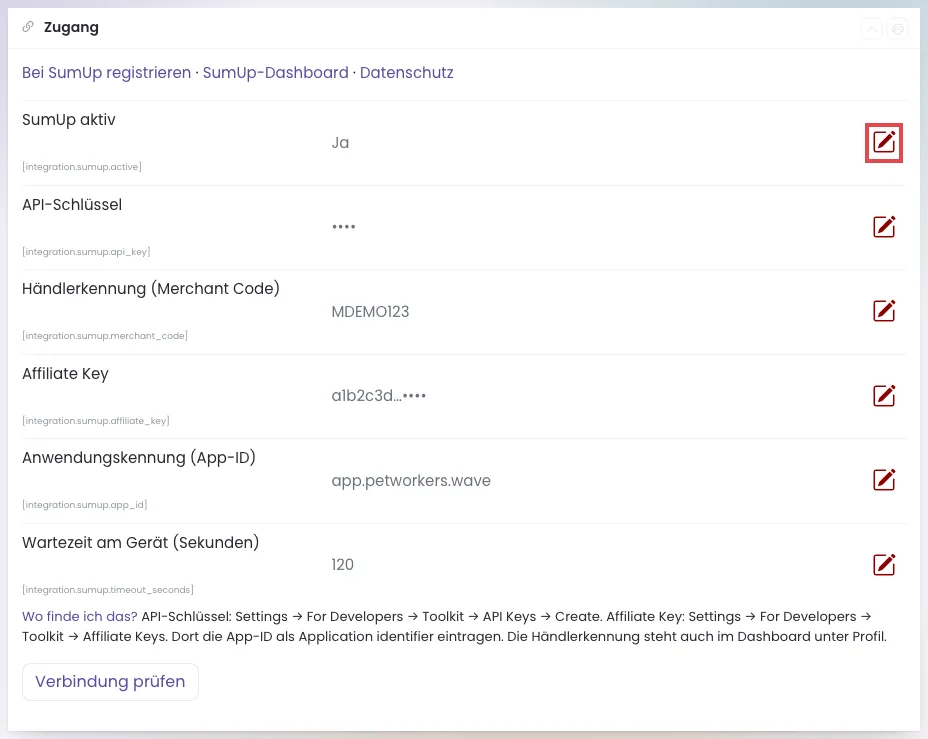This screenshot has height=739, width=928.
Task: Open the Datenschutz link
Action: [407, 73]
